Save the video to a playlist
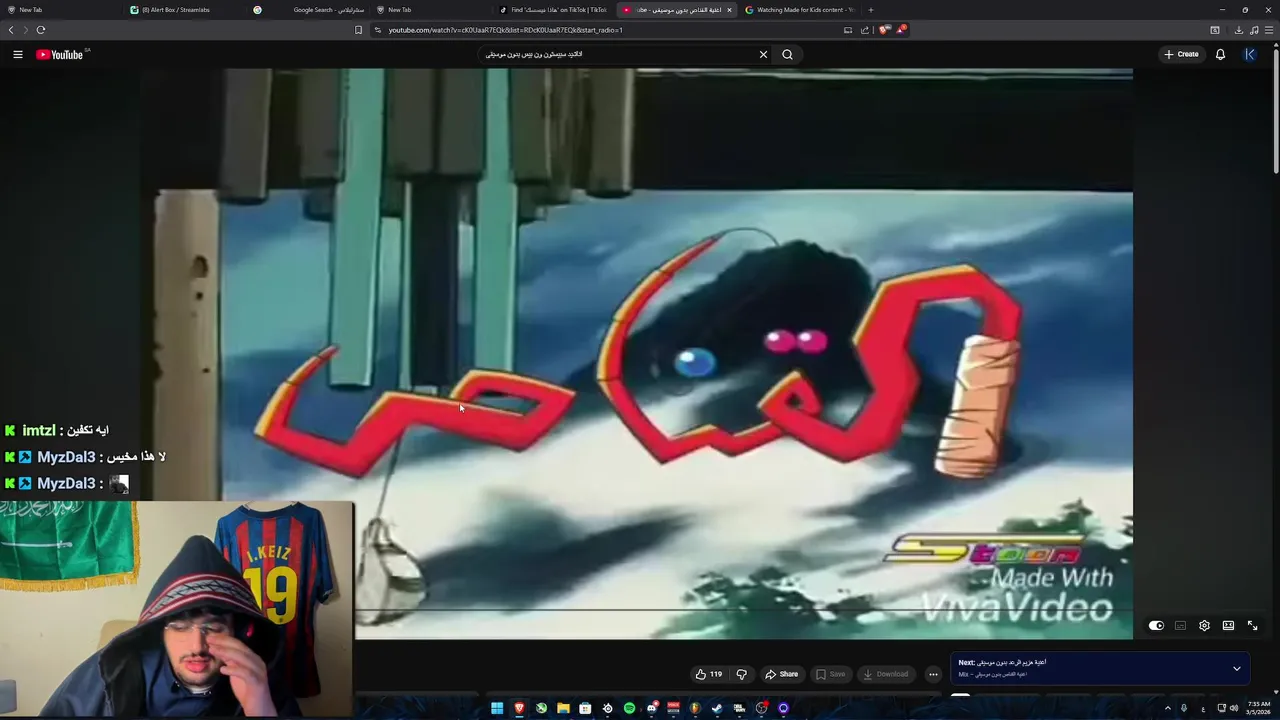Viewport: 1280px width, 720px height. [x=830, y=674]
